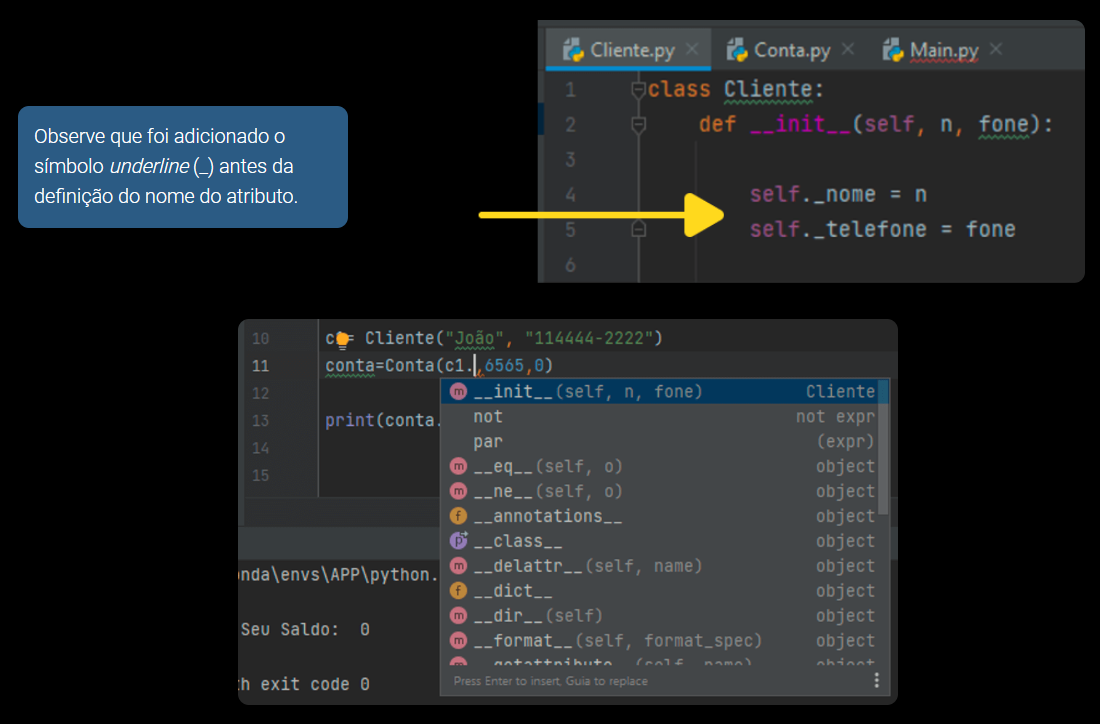The image size is (1100, 724).
Task: Click the method icon beside __delattr__
Action: (x=458, y=566)
